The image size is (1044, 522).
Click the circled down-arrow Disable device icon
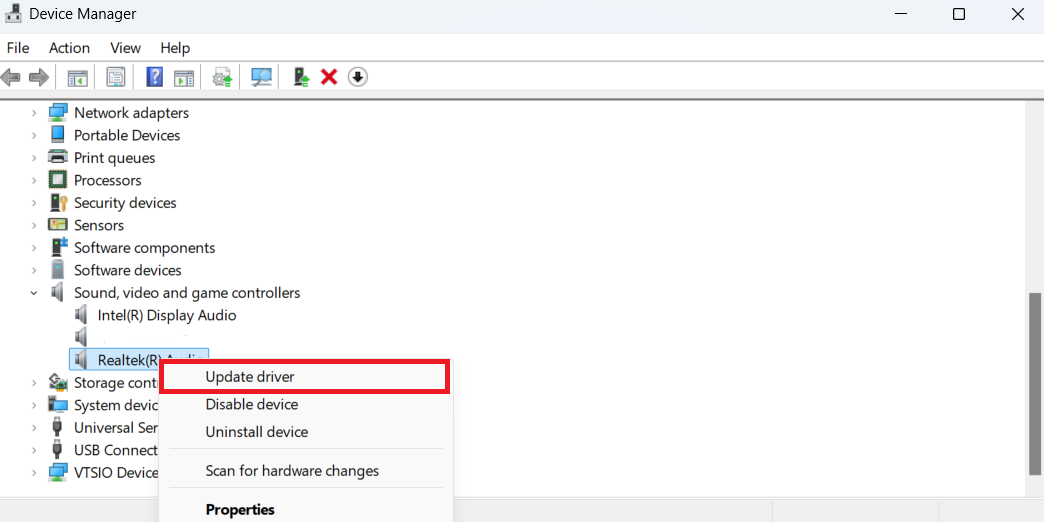pyautogui.click(x=358, y=78)
